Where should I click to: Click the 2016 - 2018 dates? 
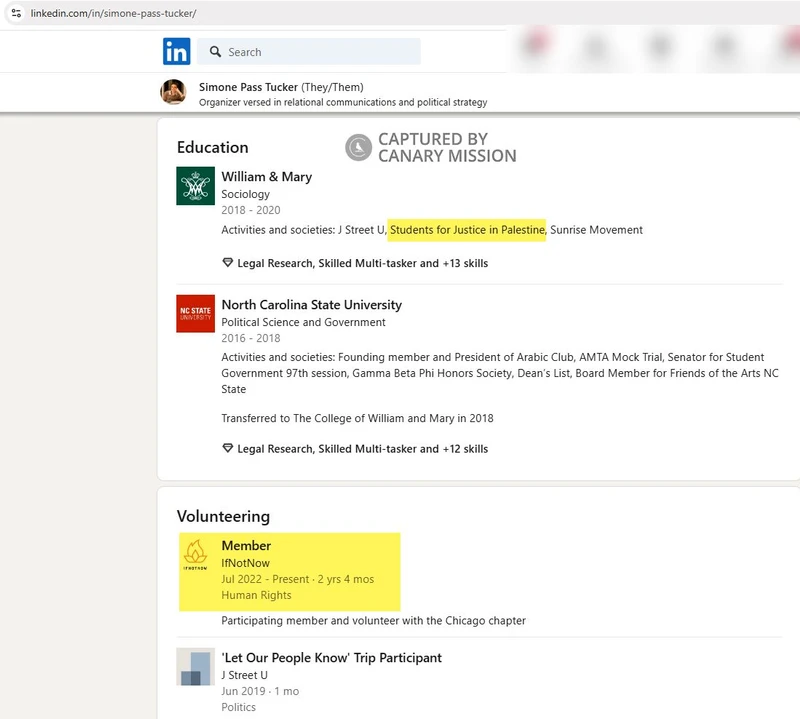tap(251, 338)
